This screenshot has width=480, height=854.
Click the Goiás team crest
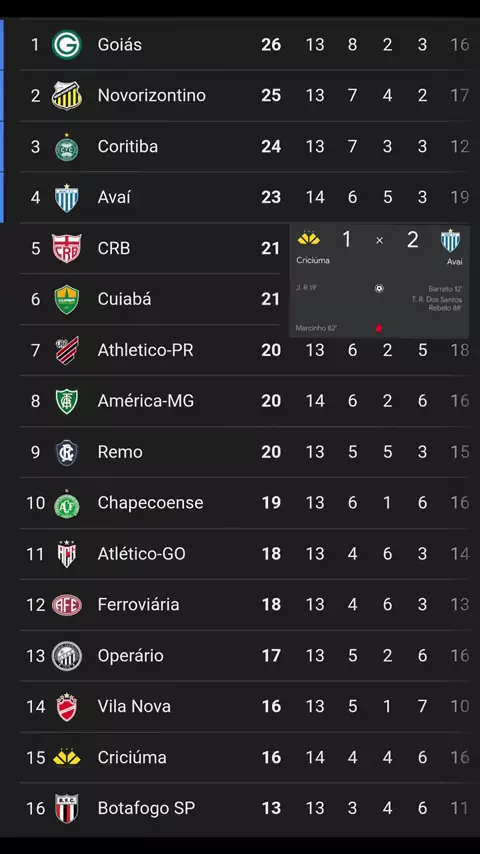(66, 45)
